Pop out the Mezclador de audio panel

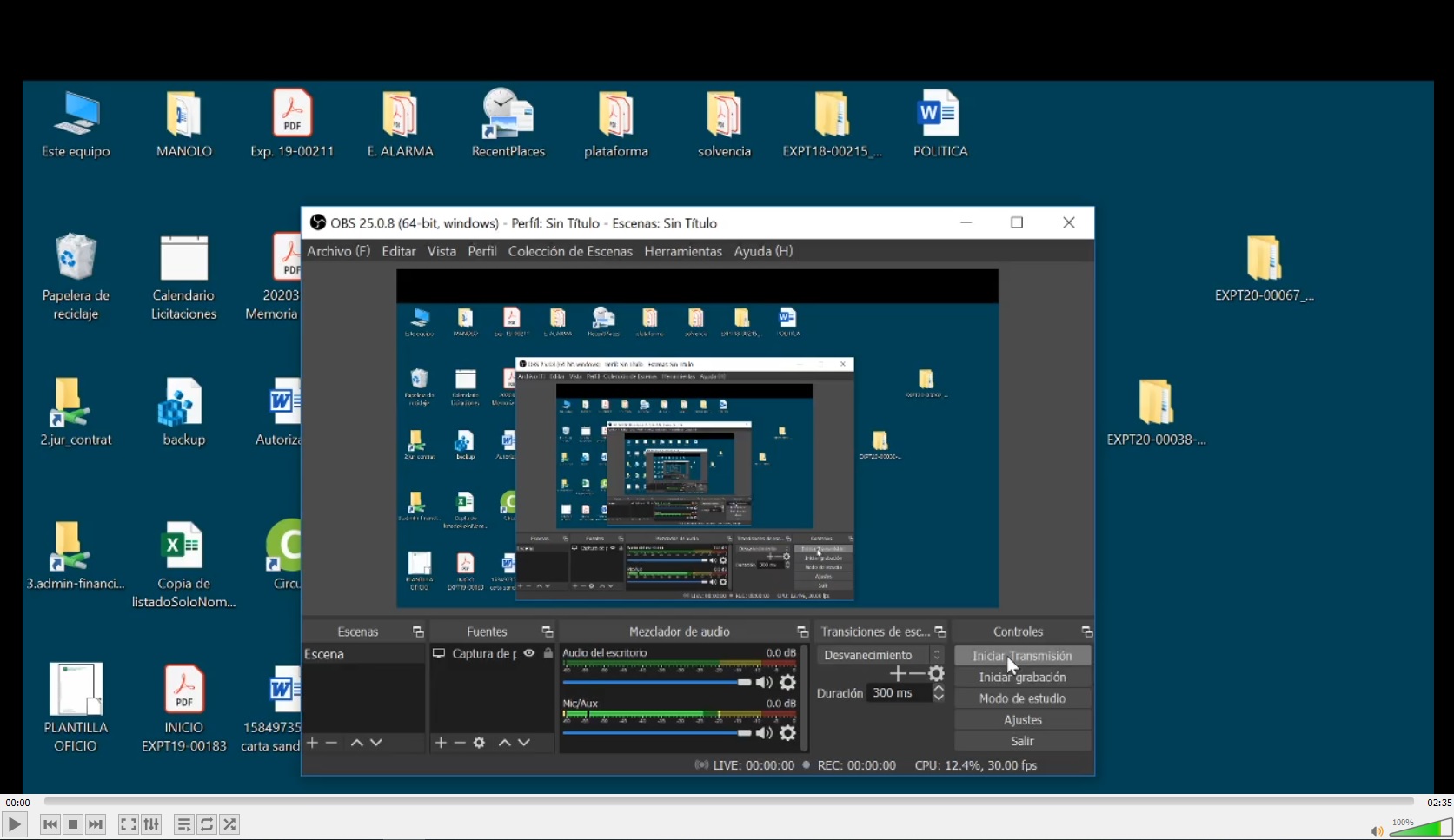802,632
